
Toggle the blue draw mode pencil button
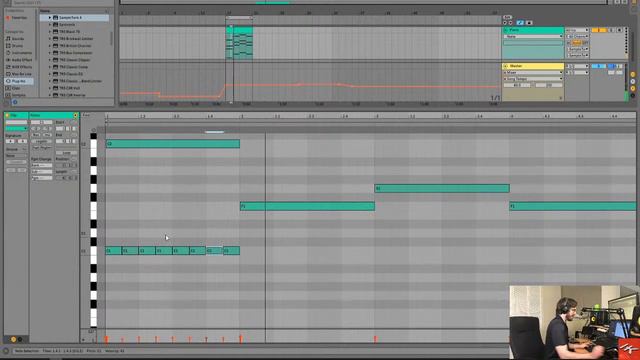click(520, 23)
